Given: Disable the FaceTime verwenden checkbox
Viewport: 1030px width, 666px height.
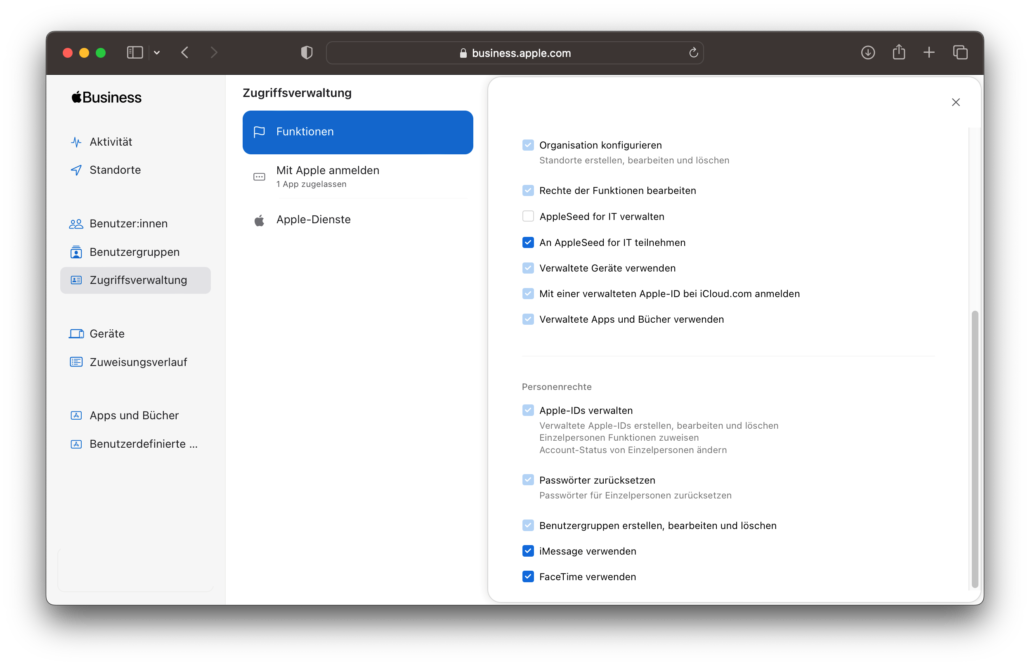Looking at the screenshot, I should [528, 577].
